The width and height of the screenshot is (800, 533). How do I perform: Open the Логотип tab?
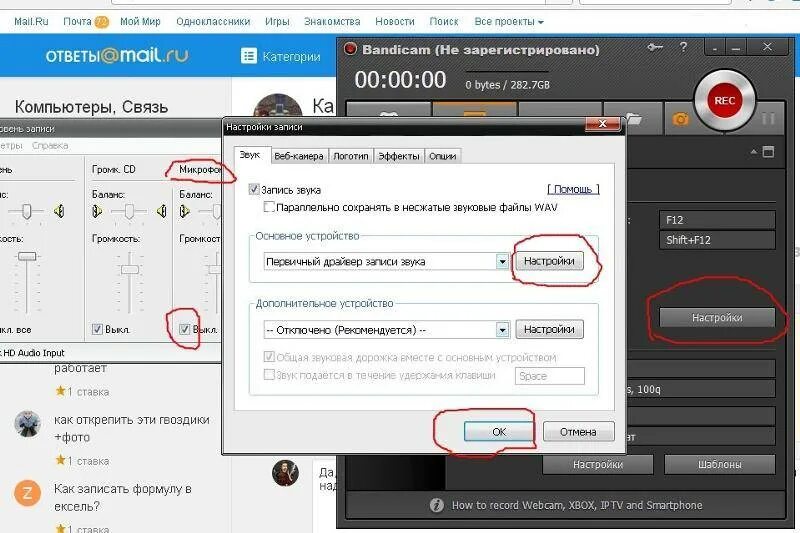[351, 156]
